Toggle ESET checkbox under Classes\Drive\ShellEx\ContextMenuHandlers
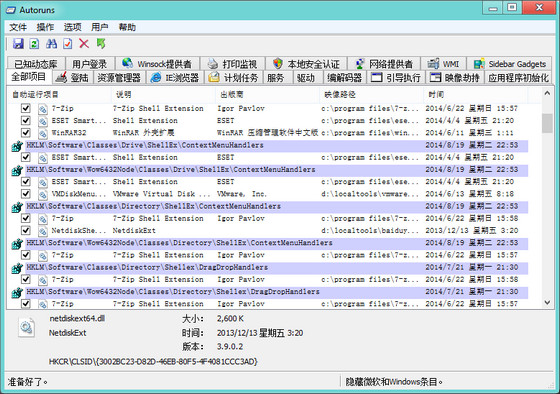560x394 pixels. pyautogui.click(x=25, y=157)
